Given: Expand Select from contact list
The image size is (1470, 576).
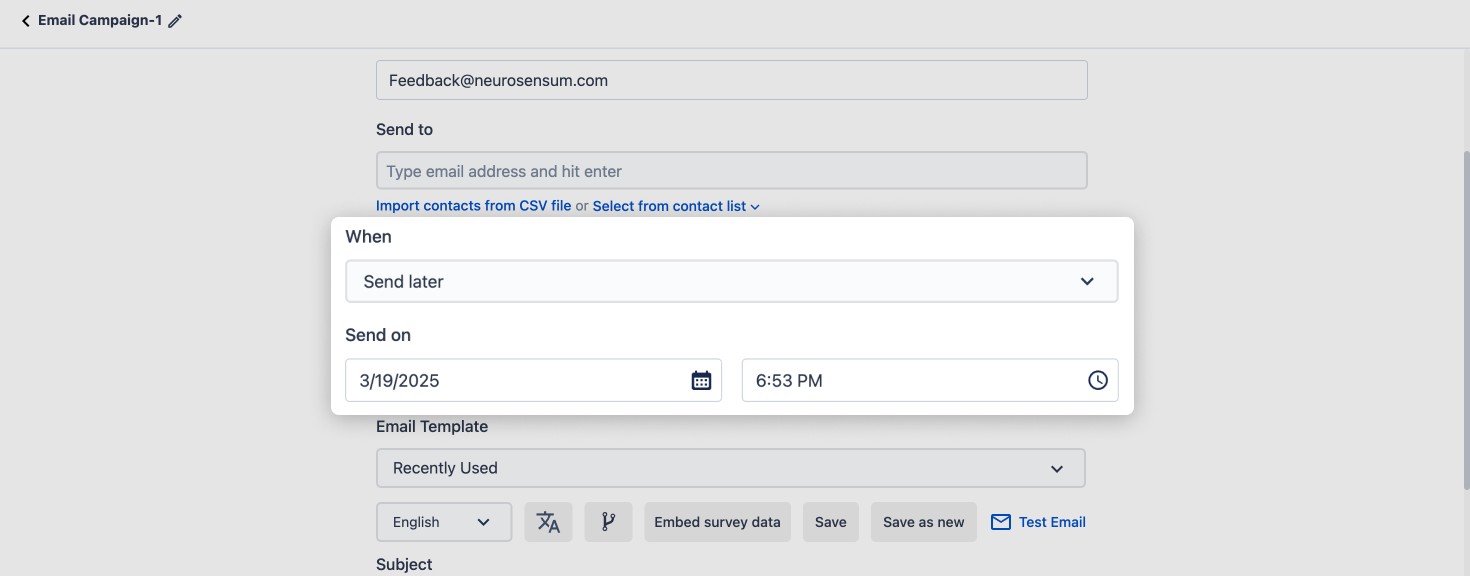Looking at the screenshot, I should pos(676,206).
